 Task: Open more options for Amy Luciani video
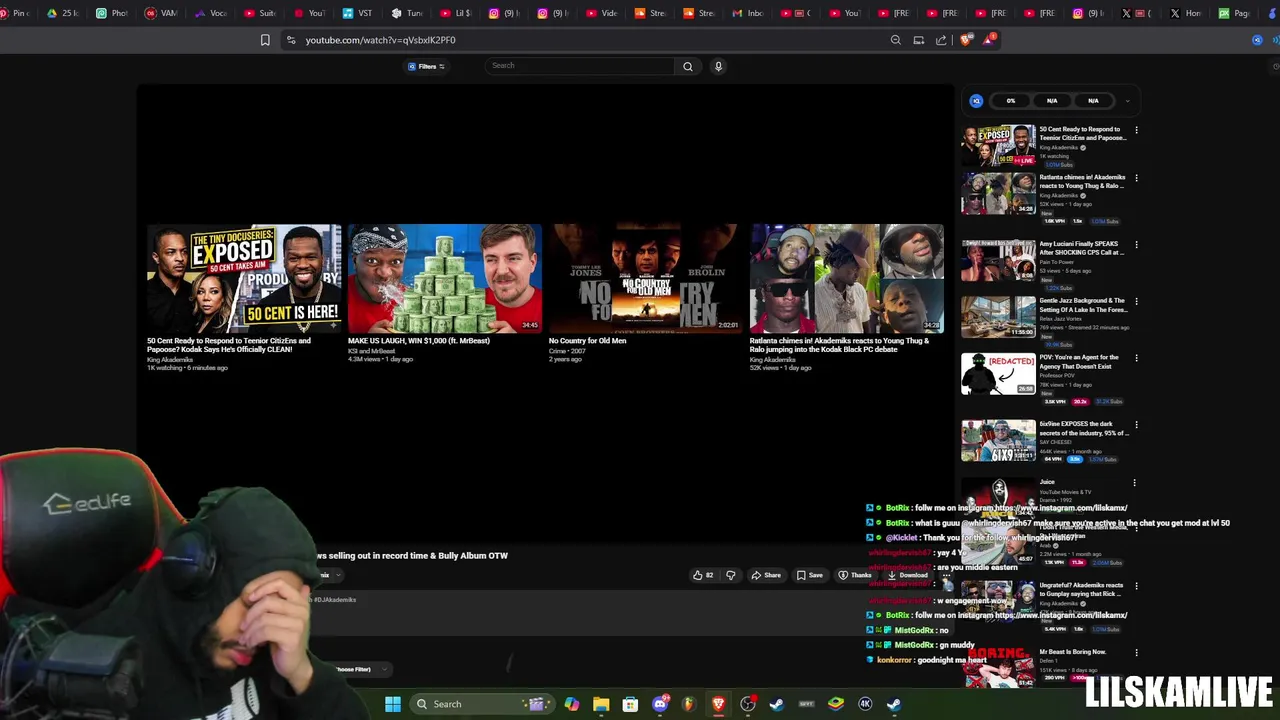tap(1136, 245)
